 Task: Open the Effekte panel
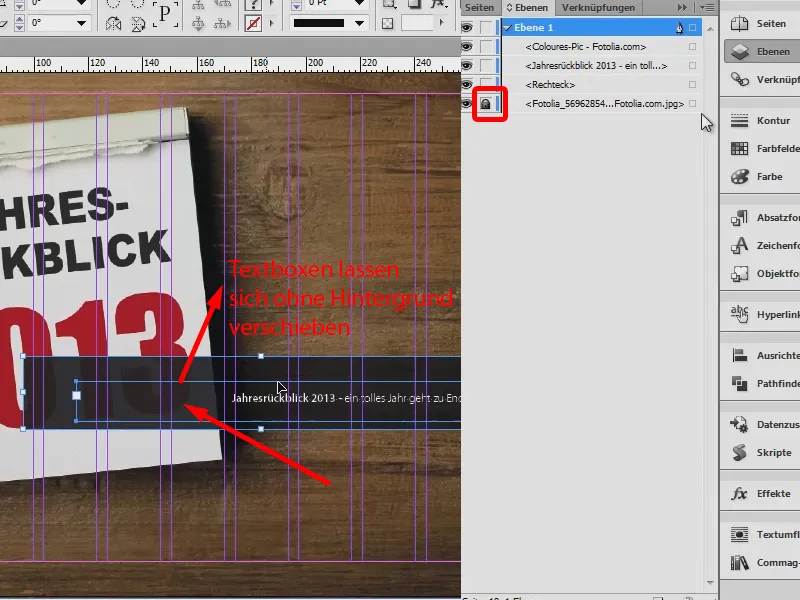point(762,493)
